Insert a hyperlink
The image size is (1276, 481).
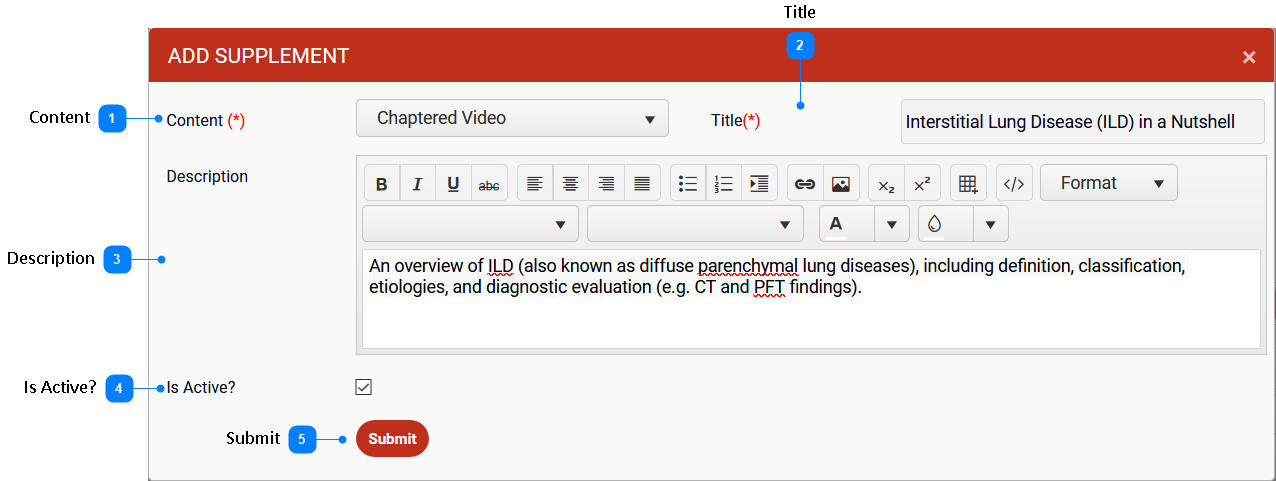[x=805, y=184]
